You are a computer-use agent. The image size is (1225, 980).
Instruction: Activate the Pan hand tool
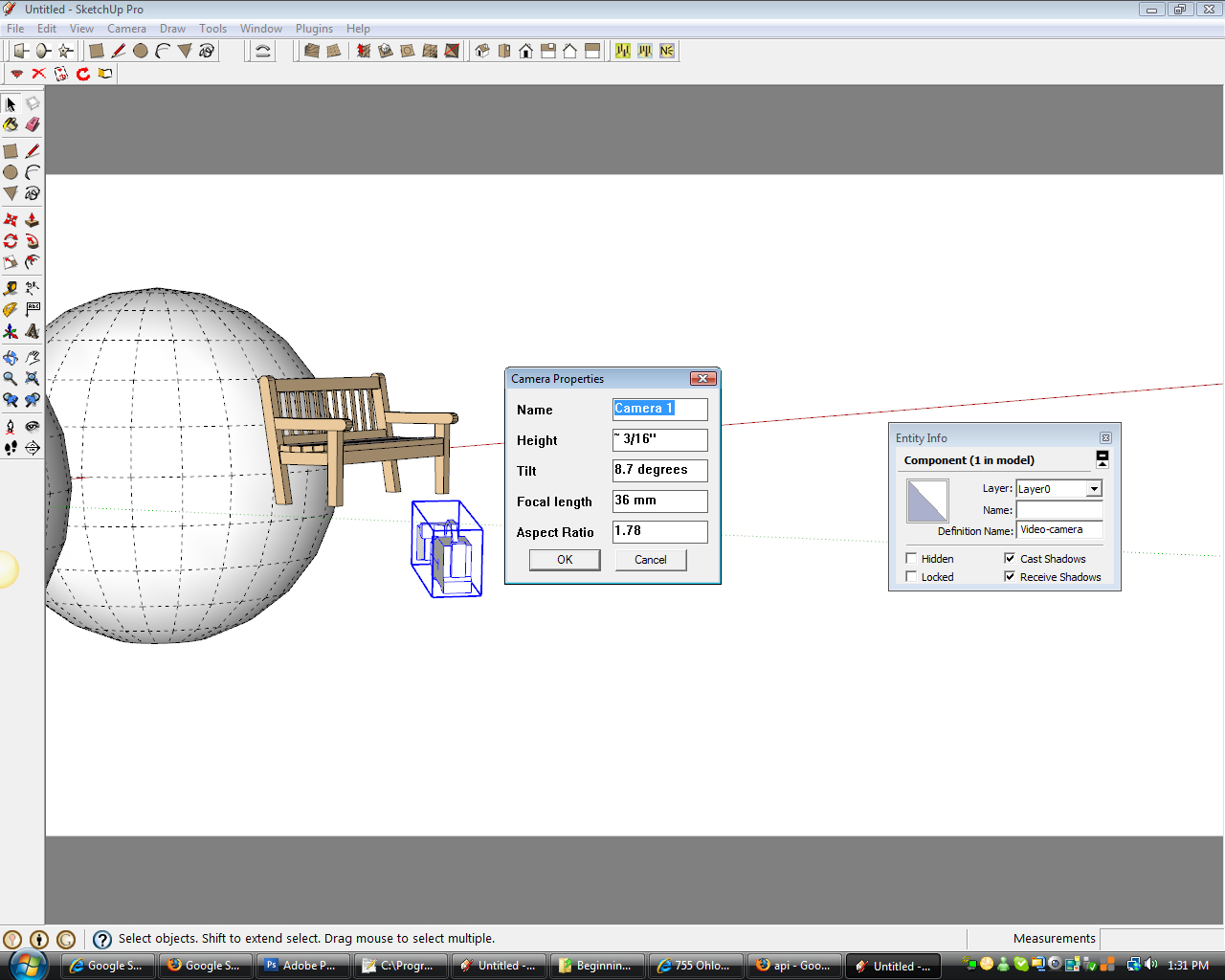tap(33, 358)
